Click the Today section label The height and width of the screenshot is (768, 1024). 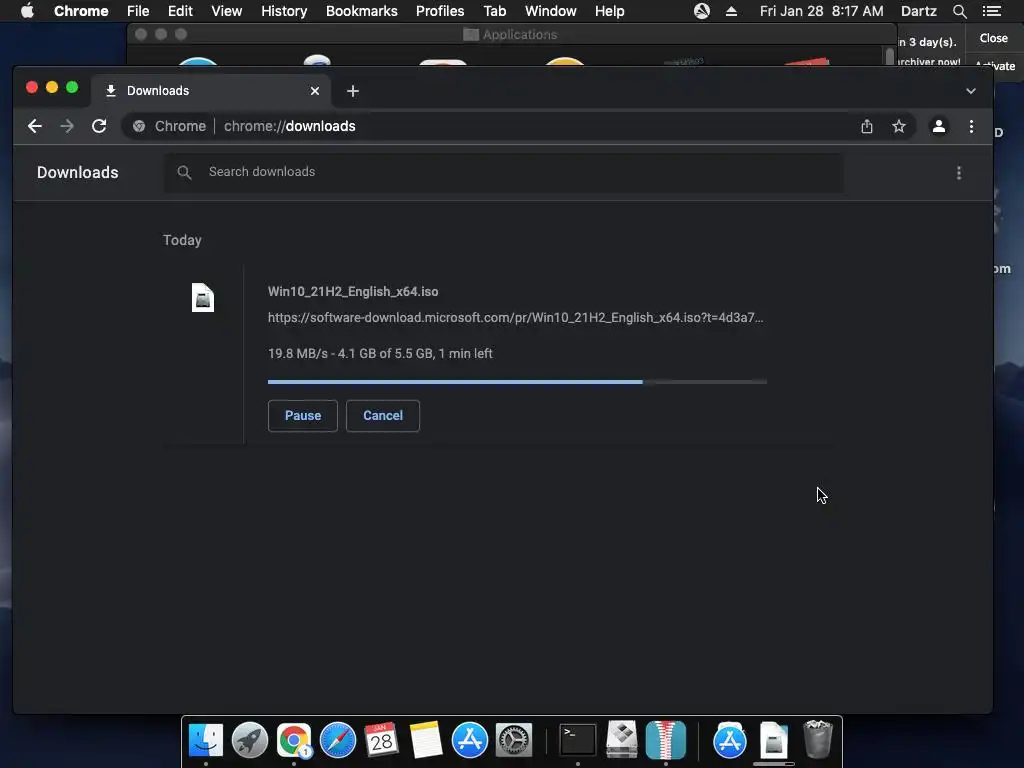(182, 240)
